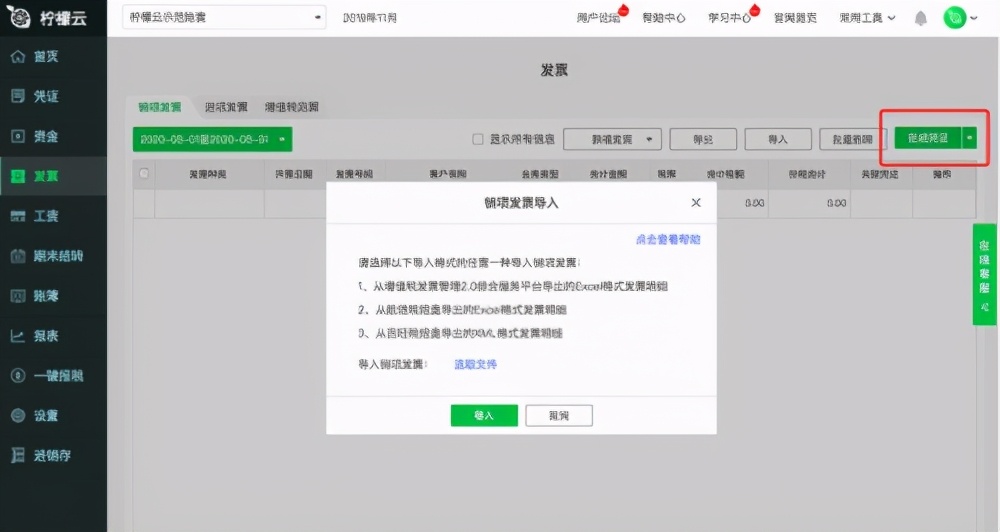Switch to the second invoice tab

pyautogui.click(x=226, y=107)
